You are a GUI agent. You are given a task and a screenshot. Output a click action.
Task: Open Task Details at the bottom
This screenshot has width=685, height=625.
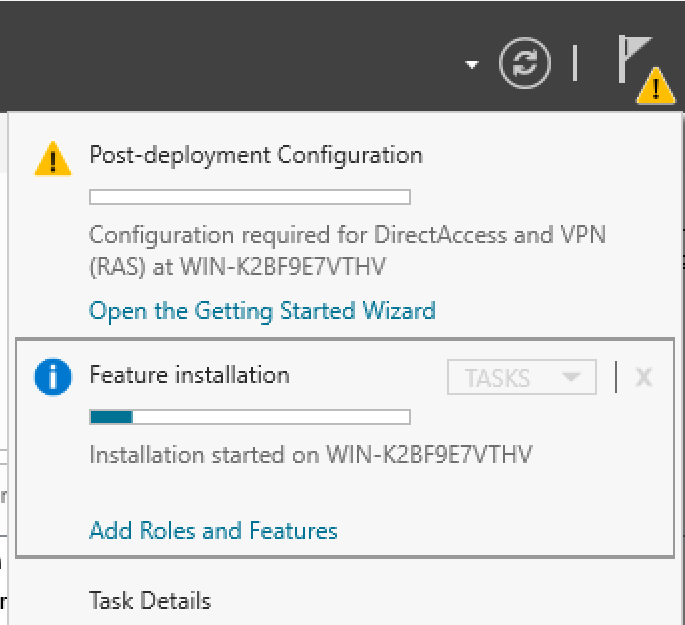coord(150,601)
